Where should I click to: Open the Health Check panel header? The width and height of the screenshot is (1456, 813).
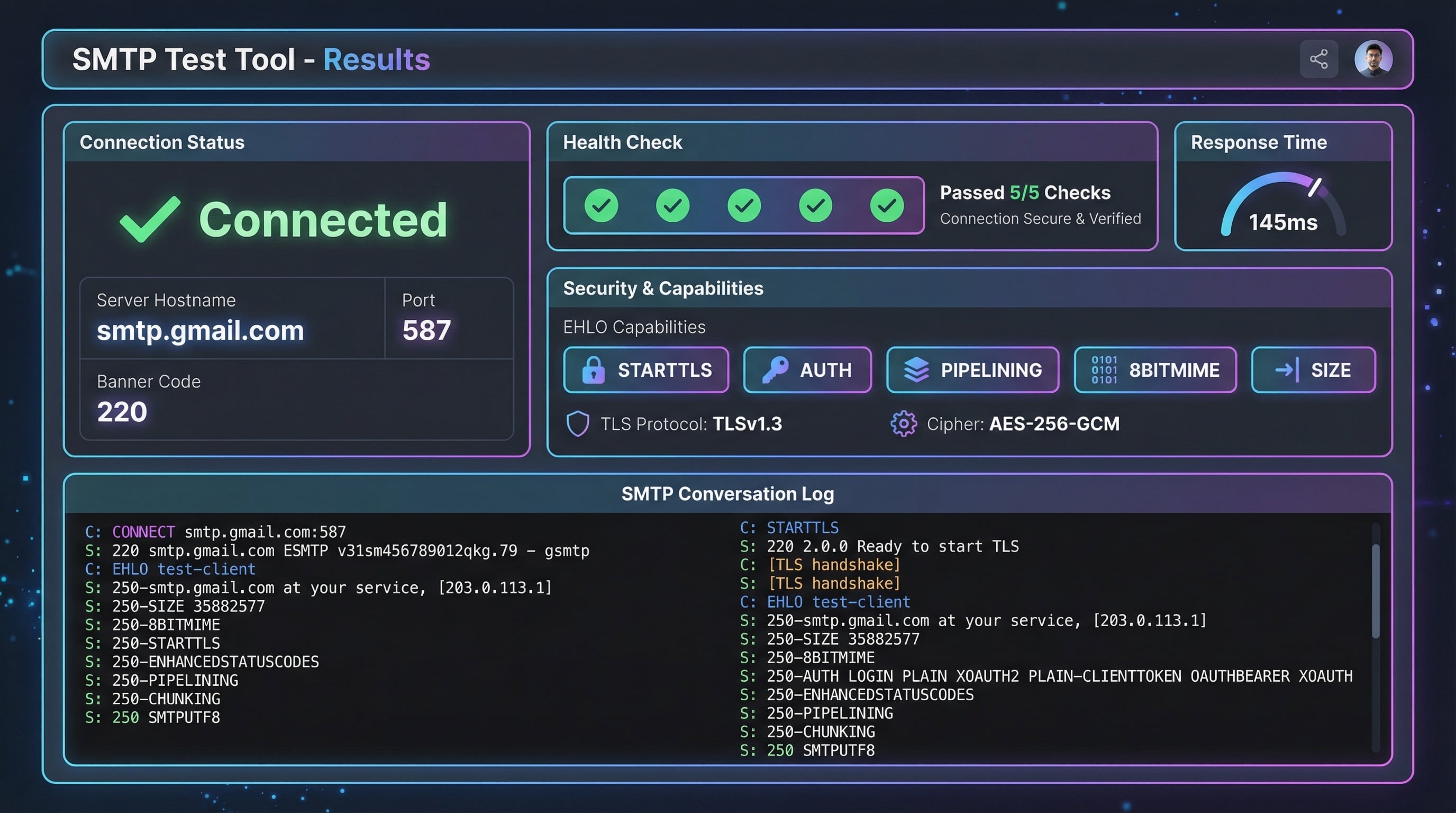(622, 142)
